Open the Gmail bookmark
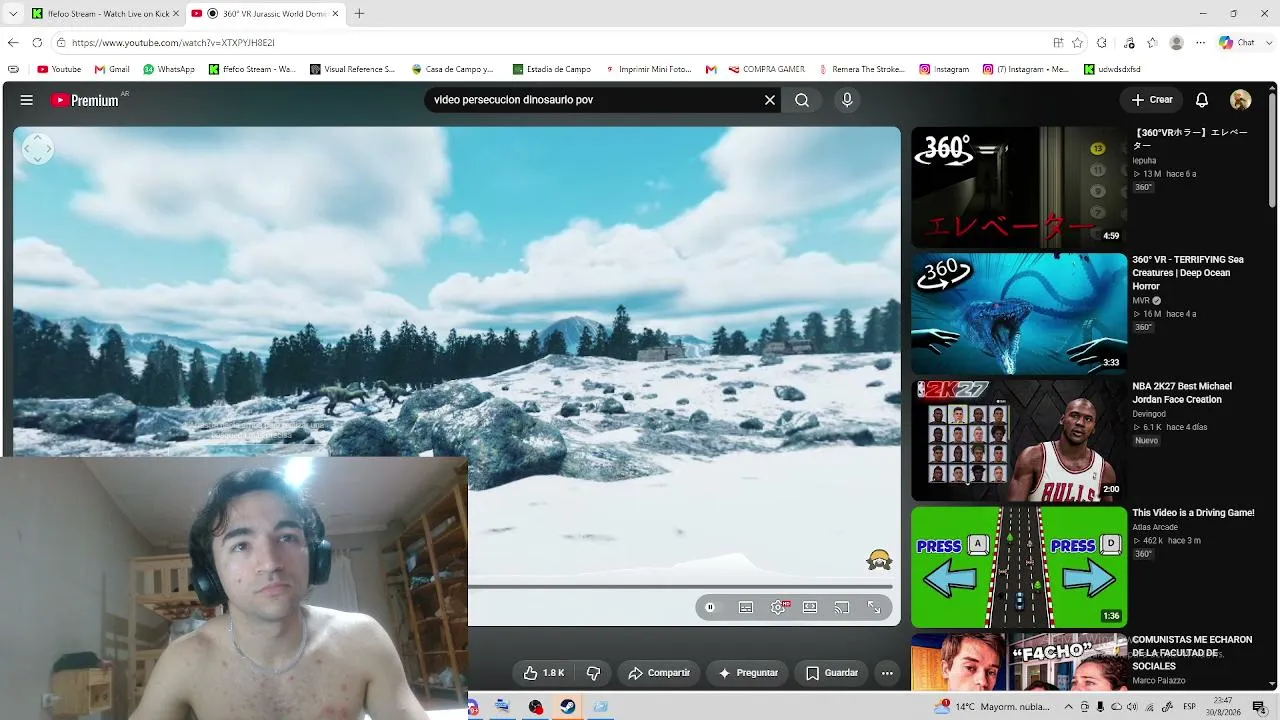 [x=112, y=70]
